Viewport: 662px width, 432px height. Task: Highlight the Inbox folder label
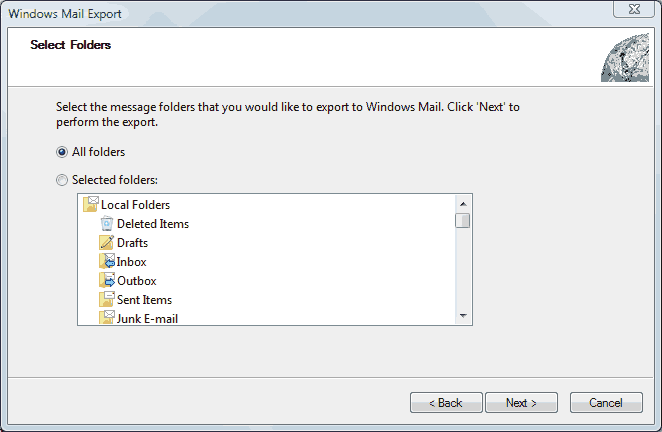(131, 262)
